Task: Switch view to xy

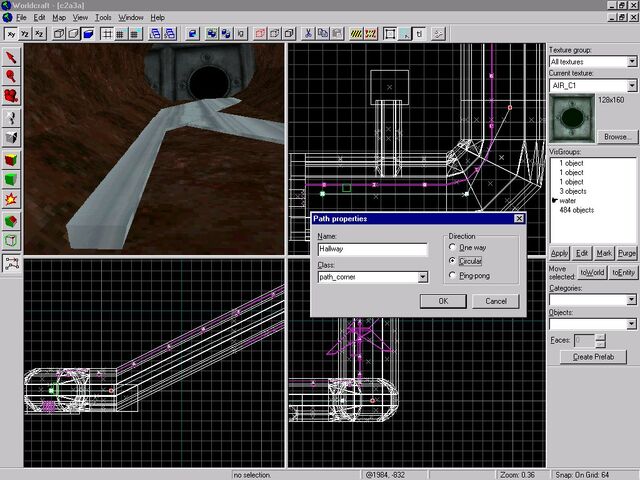Action: (x=11, y=34)
